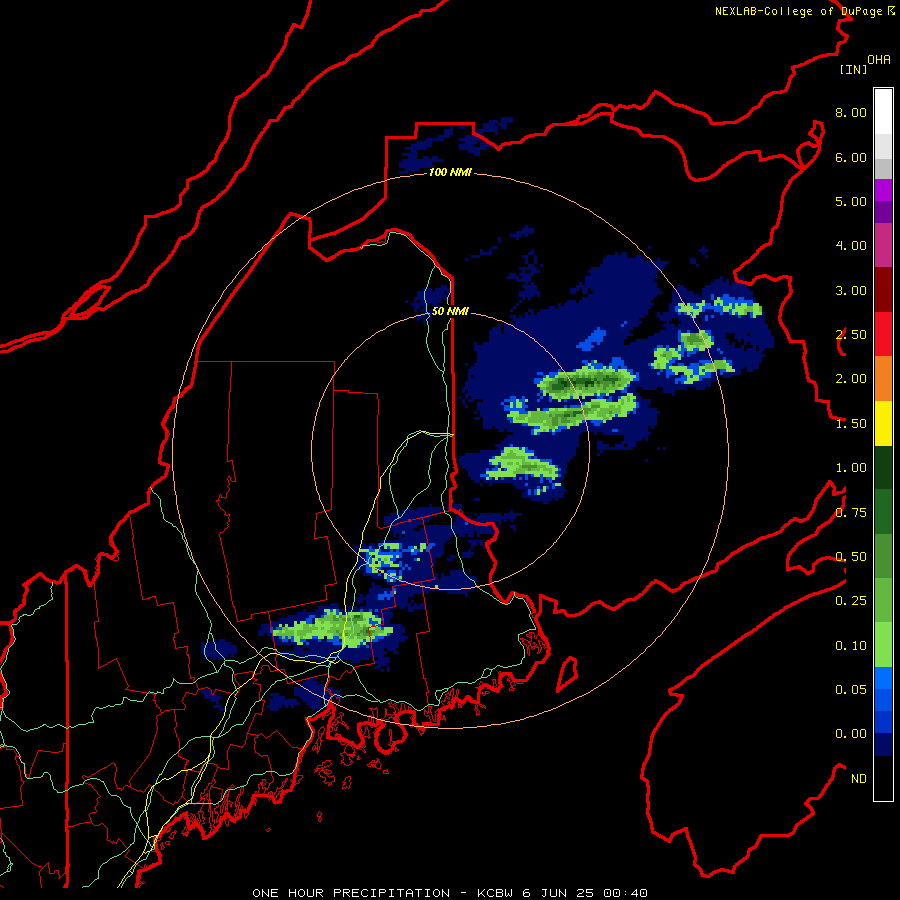Screen dimensions: 900x900
Task: Click the 50 NMI range ring label
Action: click(450, 311)
